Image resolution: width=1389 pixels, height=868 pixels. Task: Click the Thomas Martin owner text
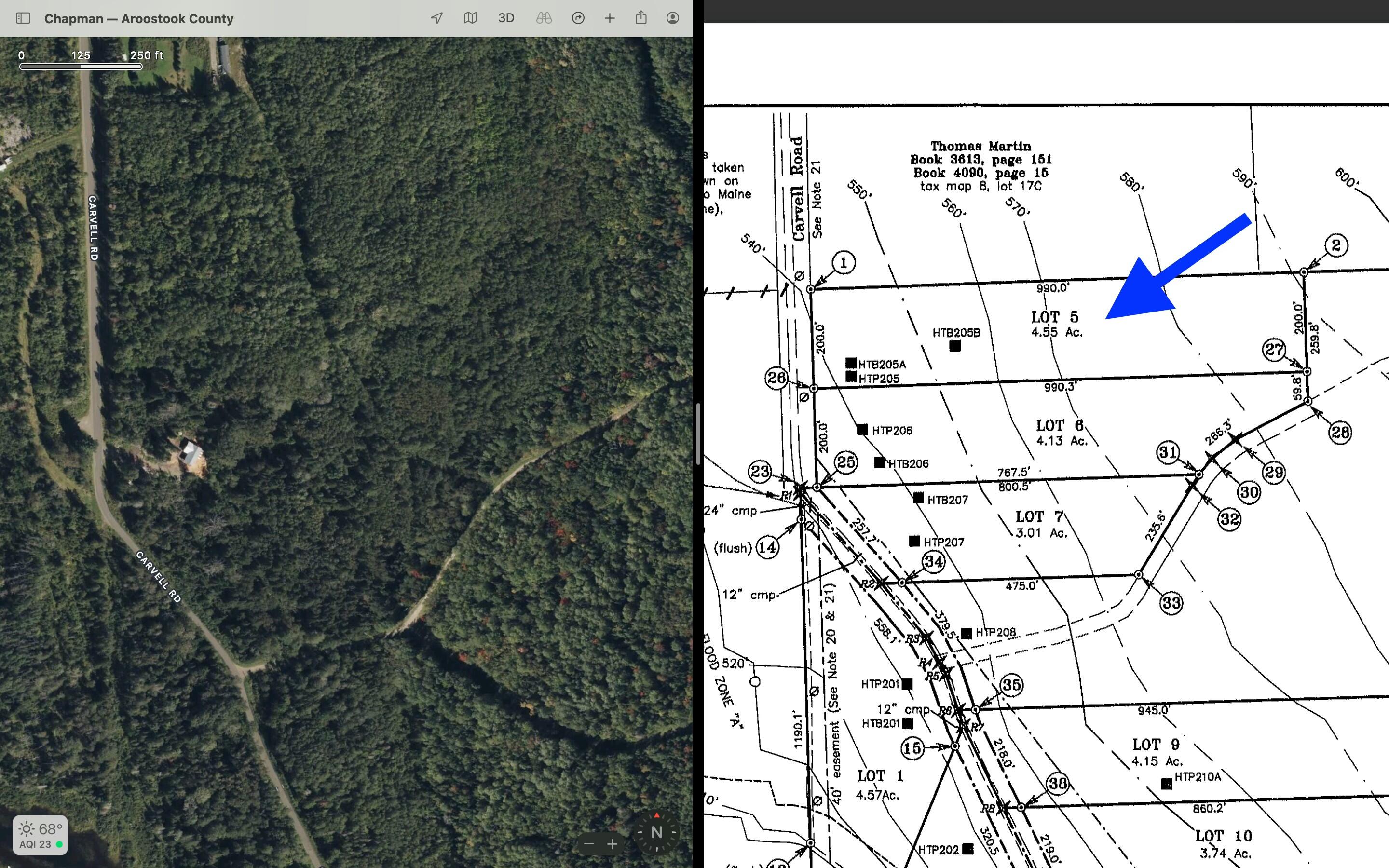pyautogui.click(x=980, y=147)
